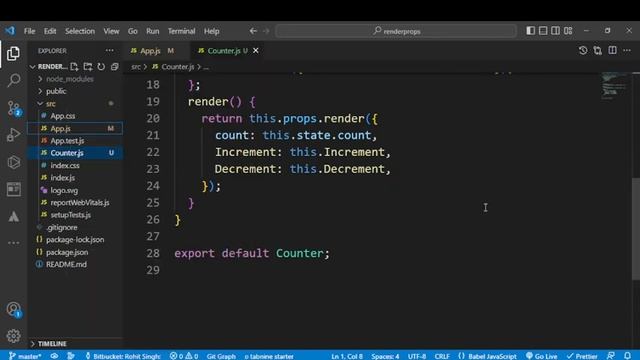This screenshot has width=640, height=360.
Task: Show additional views via activity bar ellipsis
Action: tap(13, 243)
